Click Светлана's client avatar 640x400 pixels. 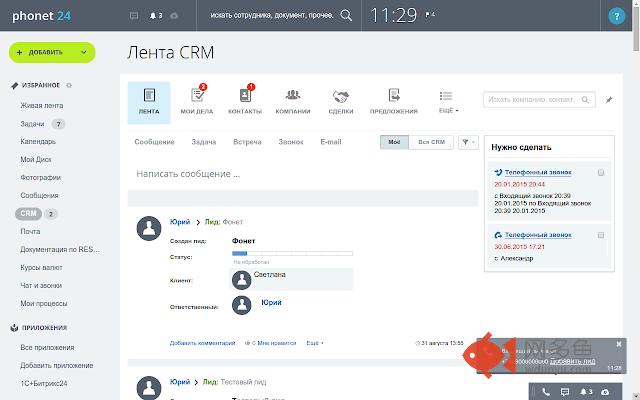point(242,280)
